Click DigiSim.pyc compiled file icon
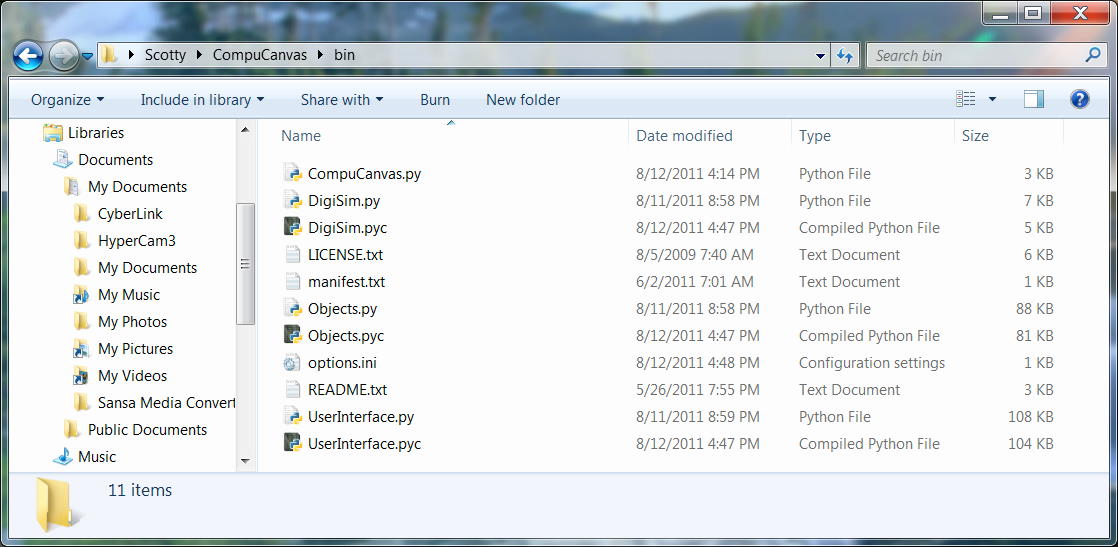The height and width of the screenshot is (547, 1118). (x=292, y=228)
